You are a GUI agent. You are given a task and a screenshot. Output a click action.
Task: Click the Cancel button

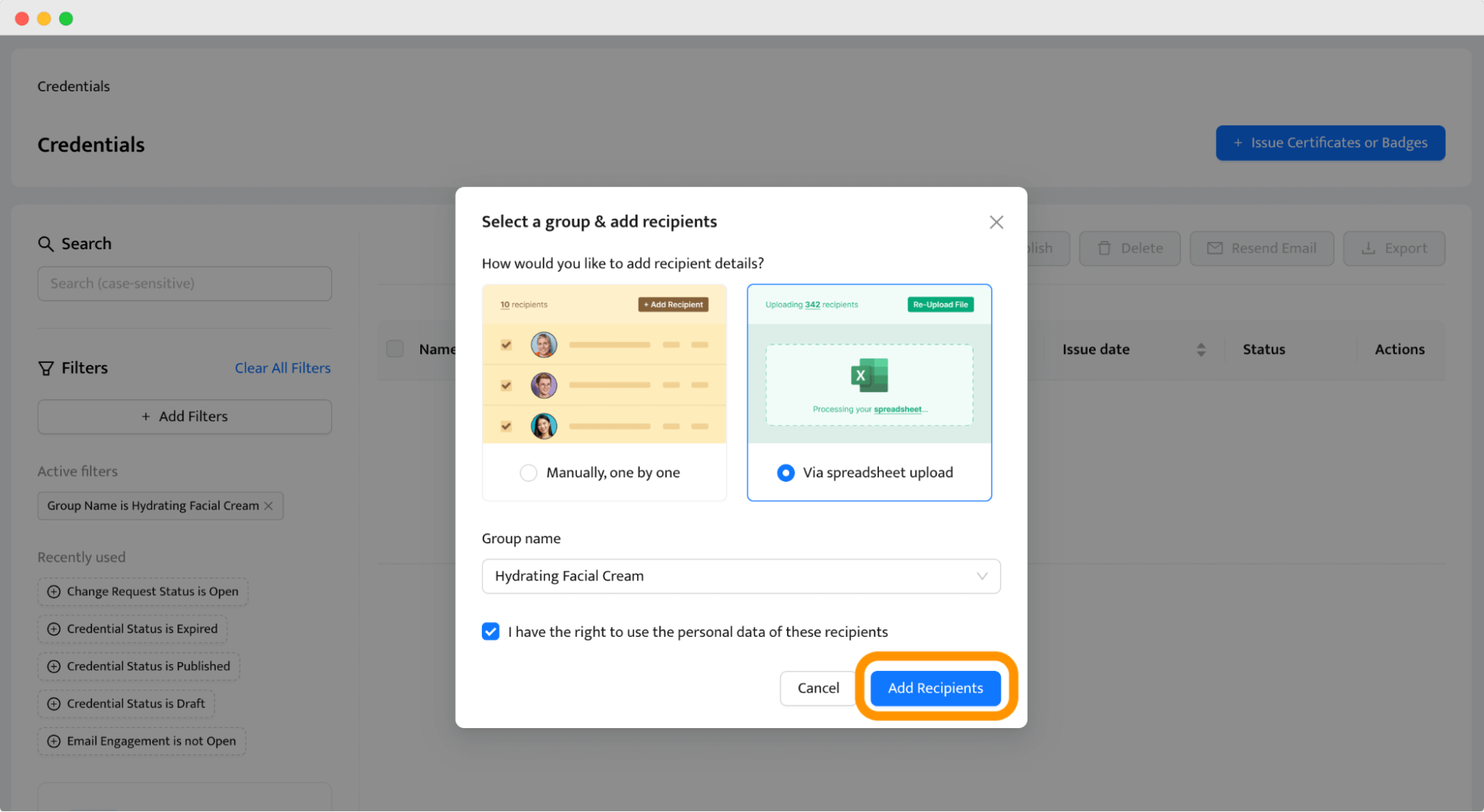pos(818,688)
